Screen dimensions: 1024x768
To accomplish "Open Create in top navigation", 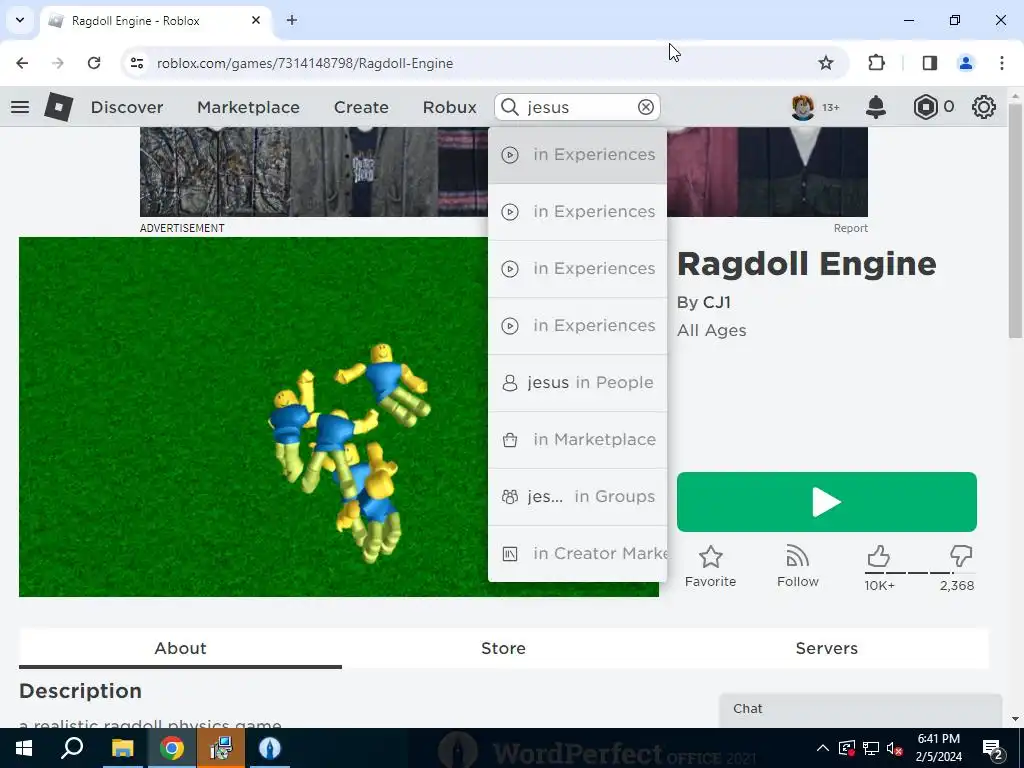I will [361, 107].
